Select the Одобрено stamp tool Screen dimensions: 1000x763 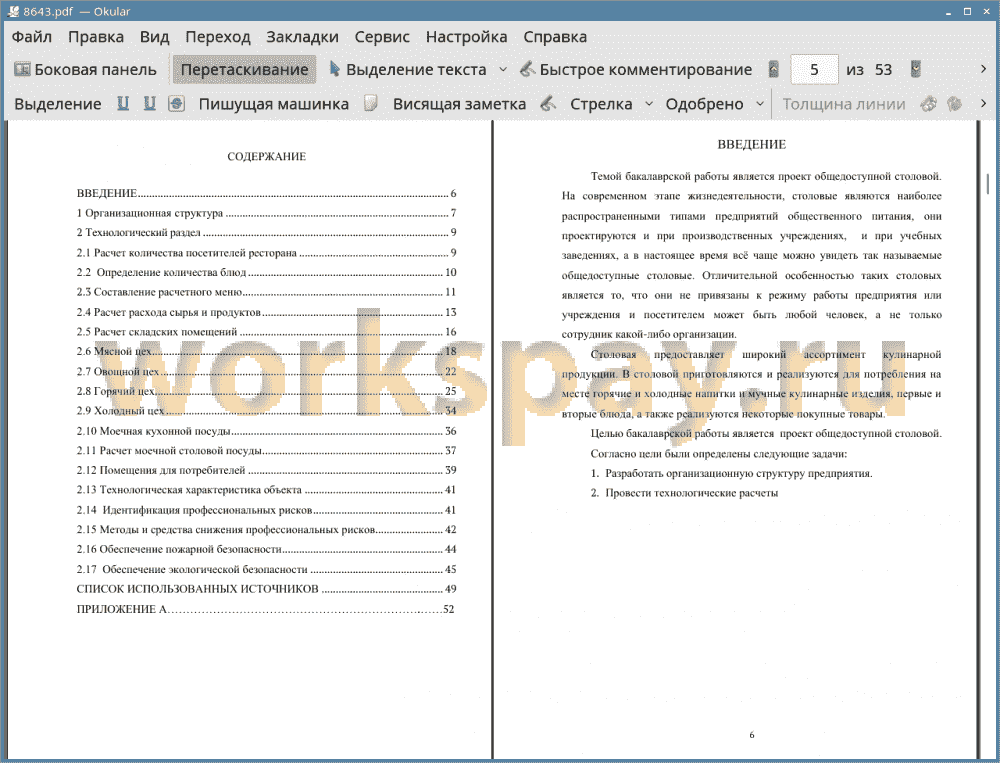(704, 104)
